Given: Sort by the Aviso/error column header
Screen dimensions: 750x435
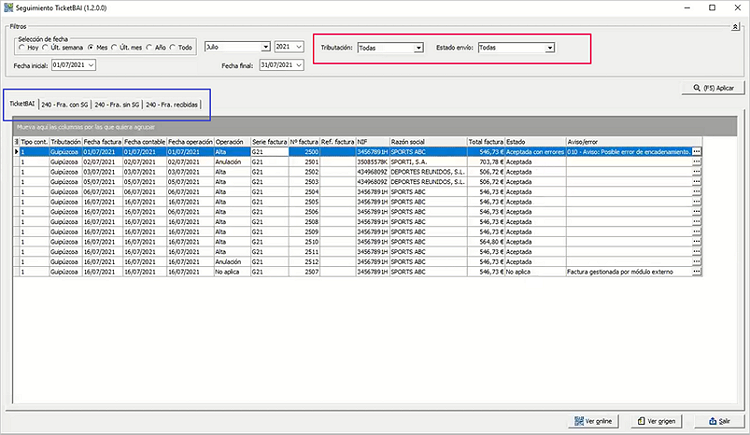Looking at the screenshot, I should 634,142.
